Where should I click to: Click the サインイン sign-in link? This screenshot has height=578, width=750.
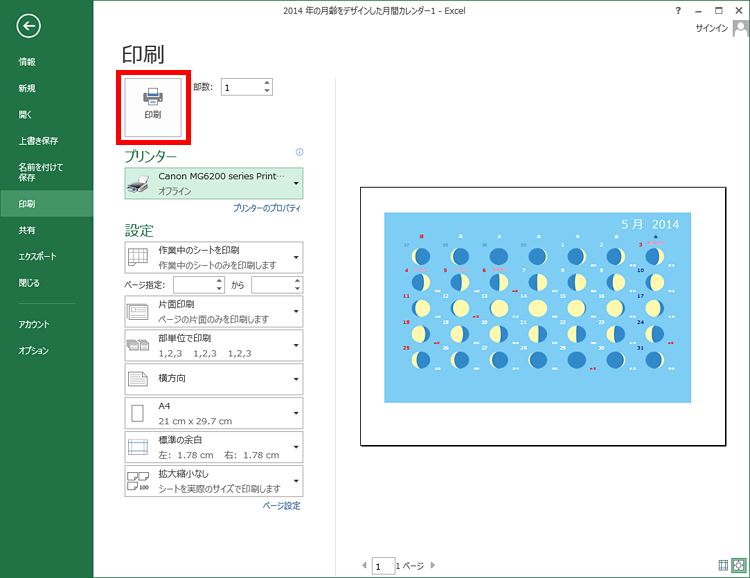pyautogui.click(x=712, y=28)
